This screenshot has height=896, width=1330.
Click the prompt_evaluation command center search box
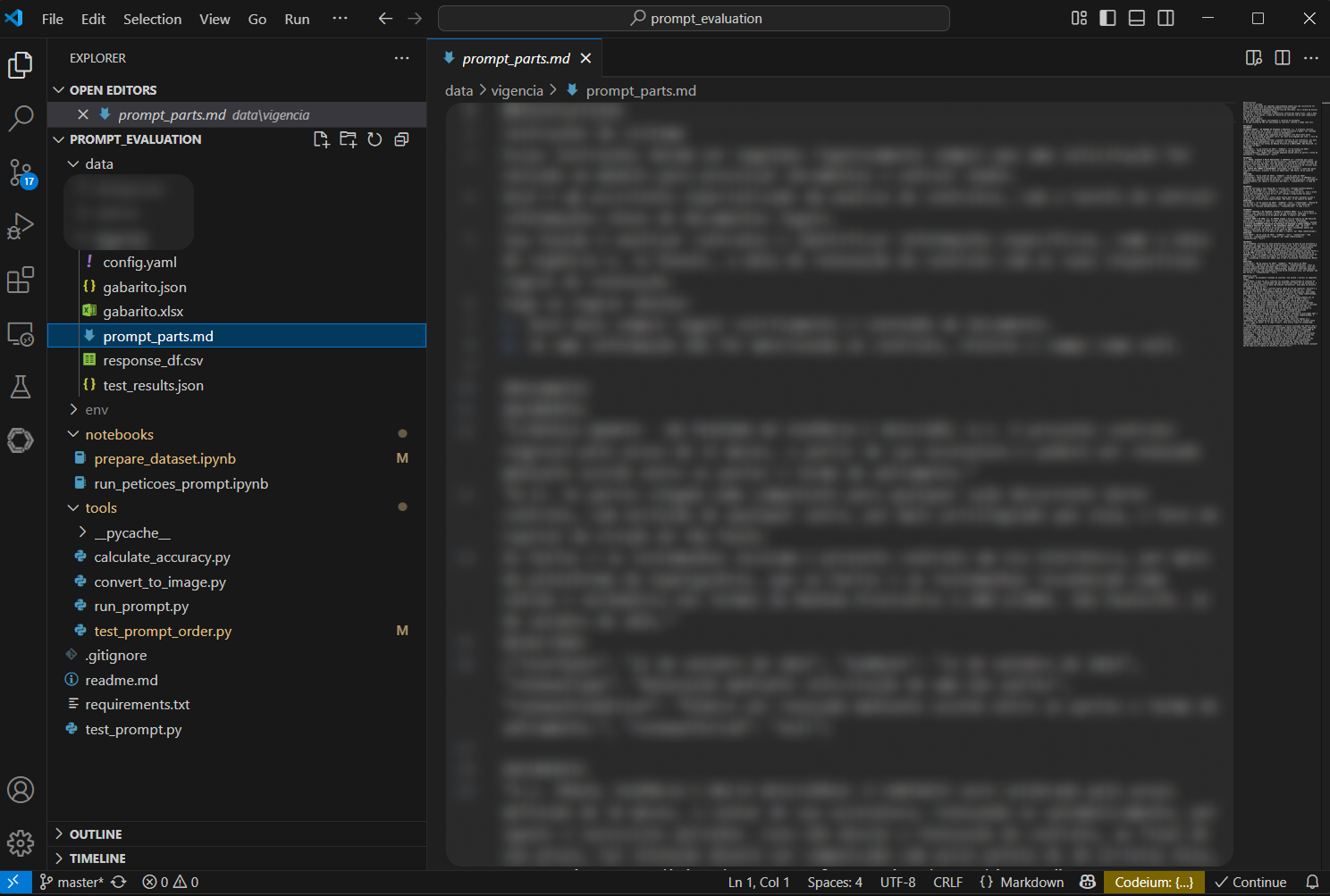[x=694, y=18]
